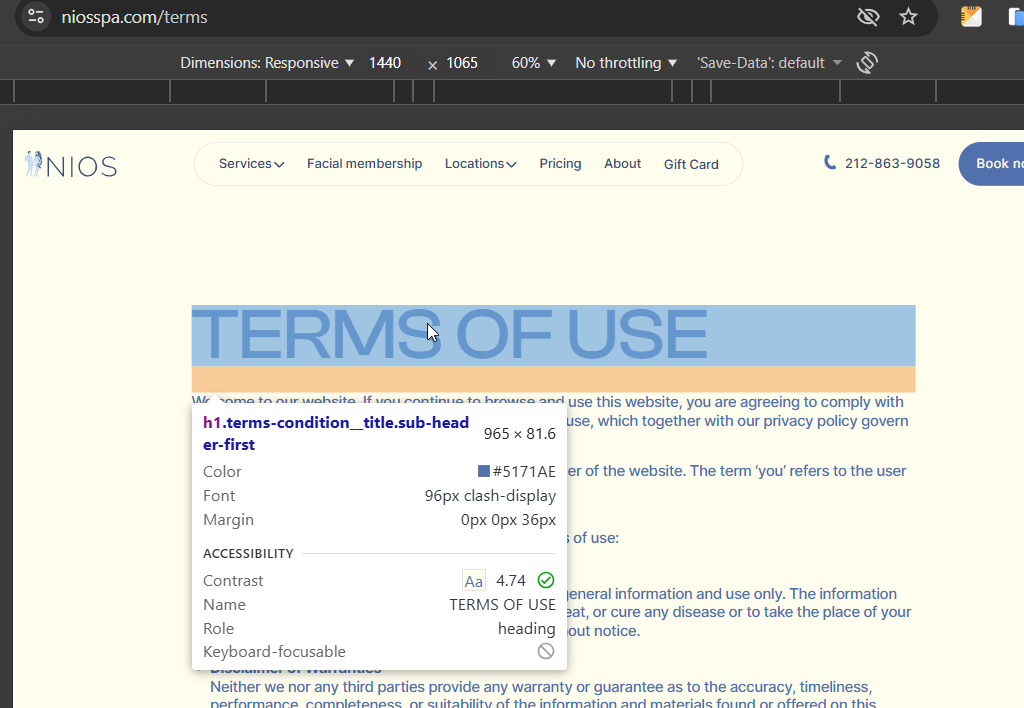Rotate the device viewport orientation
1024x708 pixels.
(x=867, y=63)
